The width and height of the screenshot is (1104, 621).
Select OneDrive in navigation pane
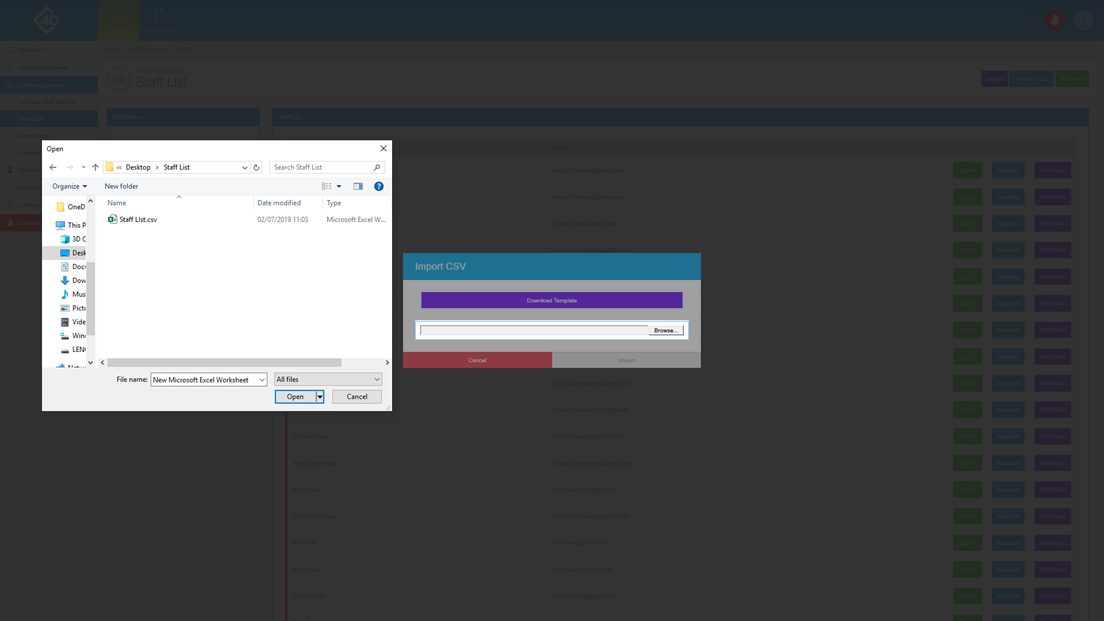click(x=70, y=207)
